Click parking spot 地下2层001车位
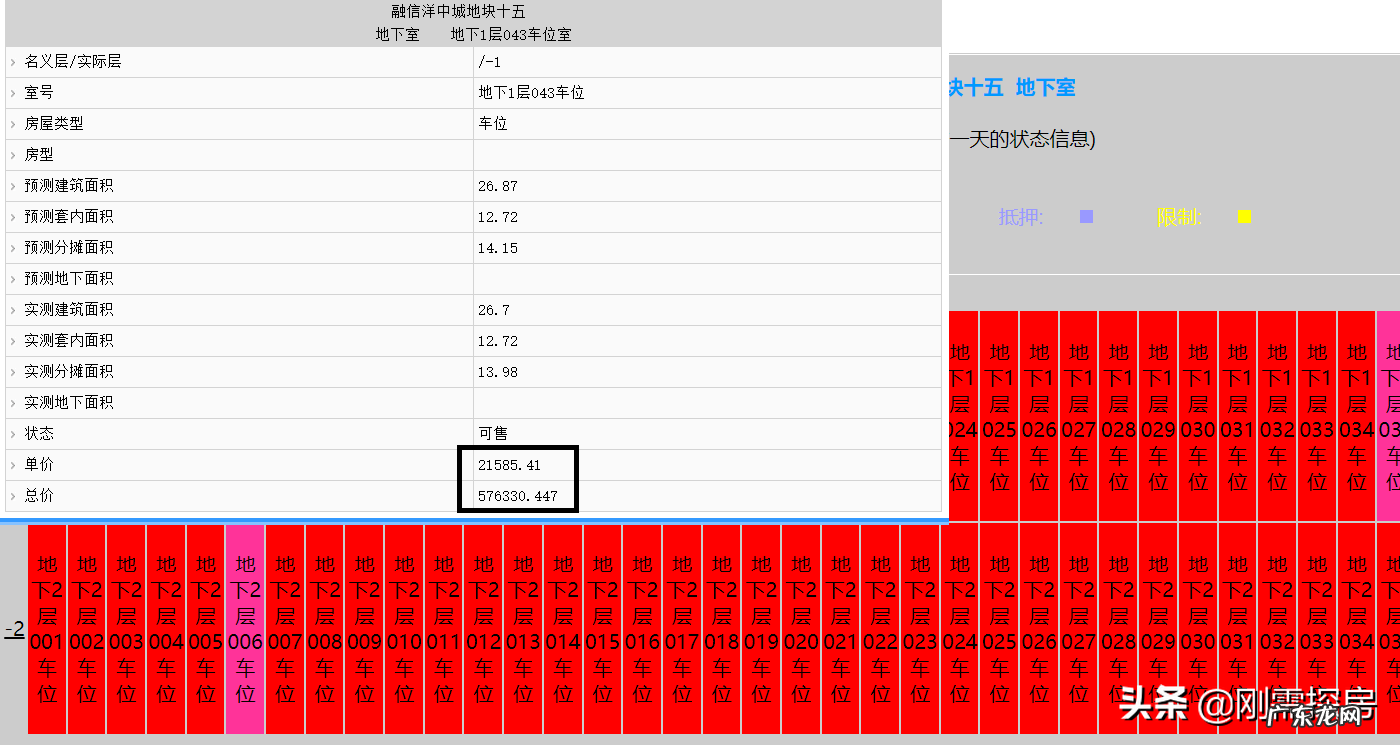 click(x=46, y=630)
